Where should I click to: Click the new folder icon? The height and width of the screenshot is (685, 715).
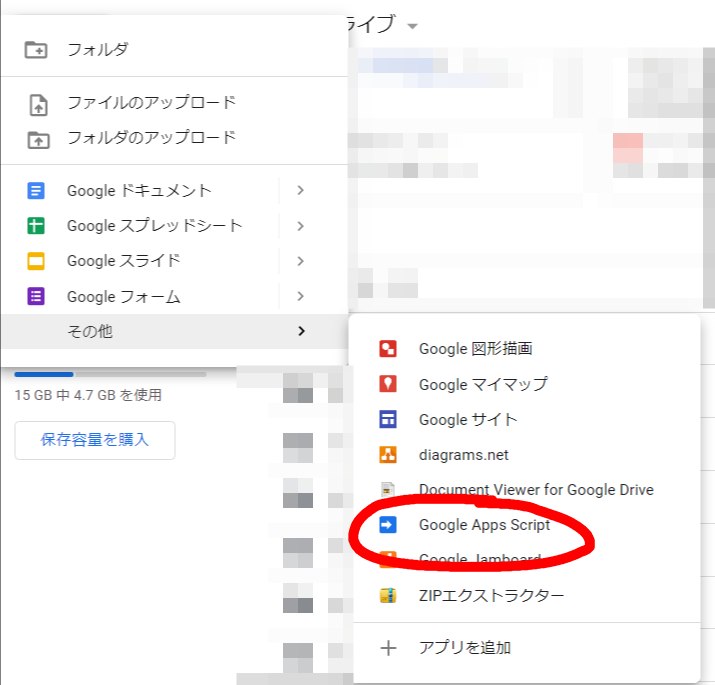(x=36, y=50)
